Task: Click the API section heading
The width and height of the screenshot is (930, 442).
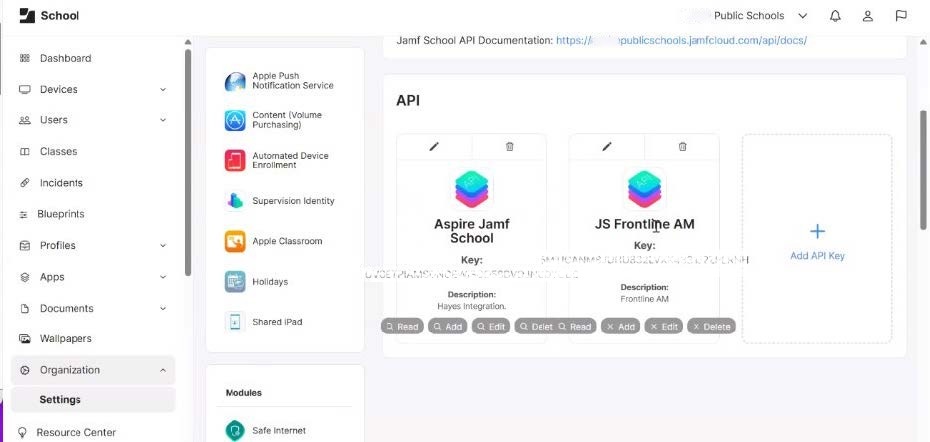Action: (408, 100)
